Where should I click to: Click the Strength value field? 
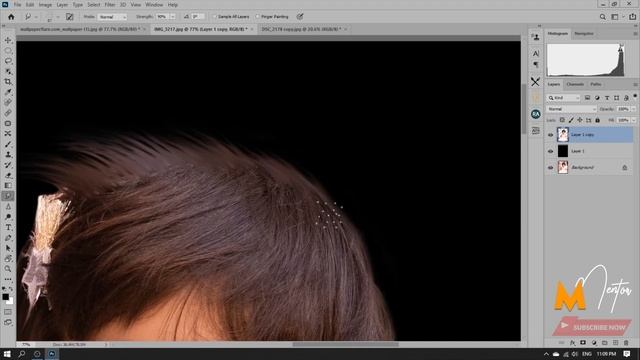[x=162, y=17]
